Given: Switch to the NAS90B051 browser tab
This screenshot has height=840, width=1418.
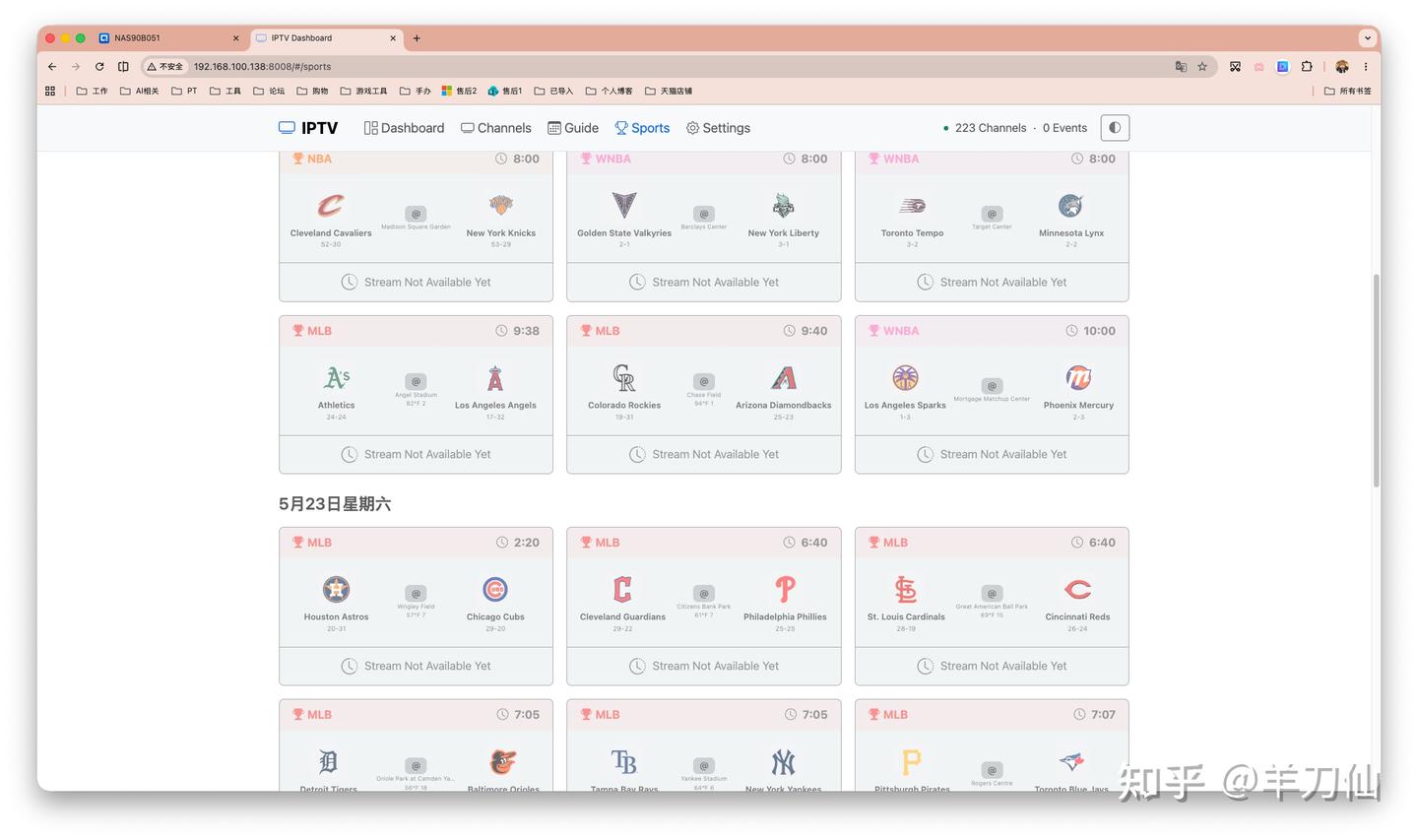Looking at the screenshot, I should (x=168, y=38).
